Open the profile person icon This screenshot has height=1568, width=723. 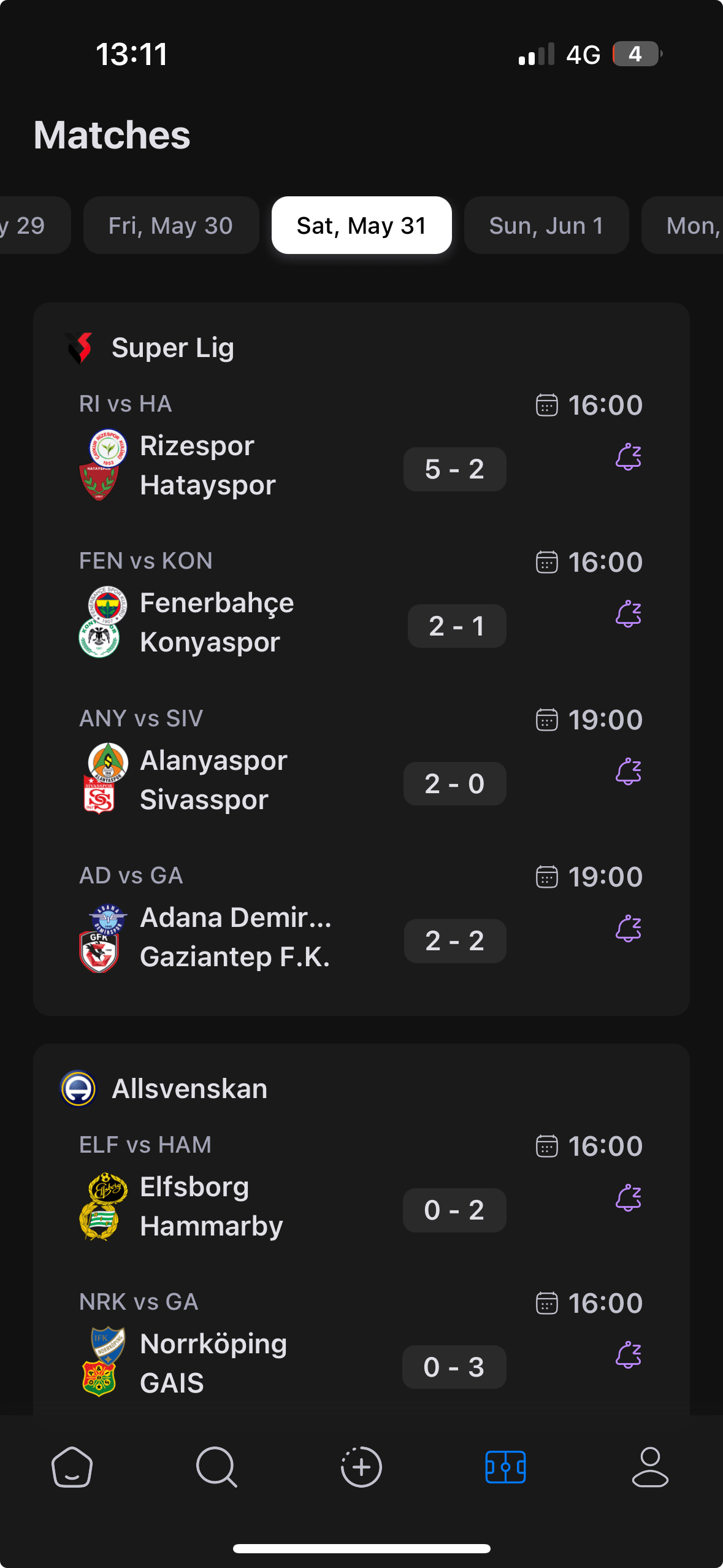coord(650,1467)
